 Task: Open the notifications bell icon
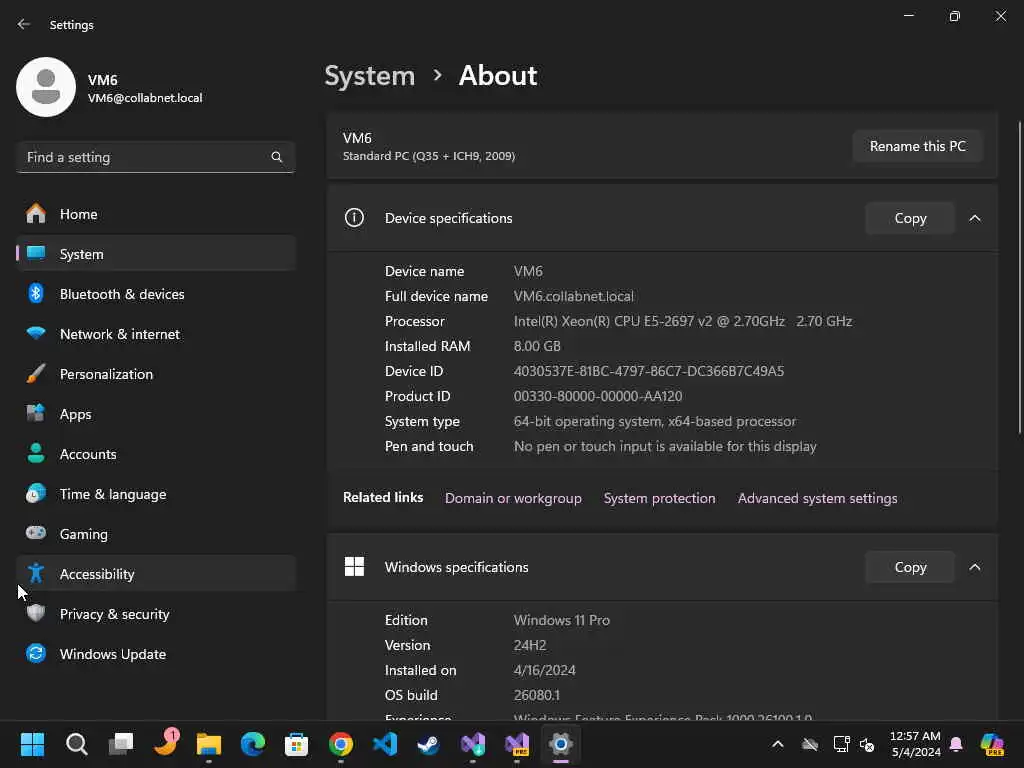point(956,744)
